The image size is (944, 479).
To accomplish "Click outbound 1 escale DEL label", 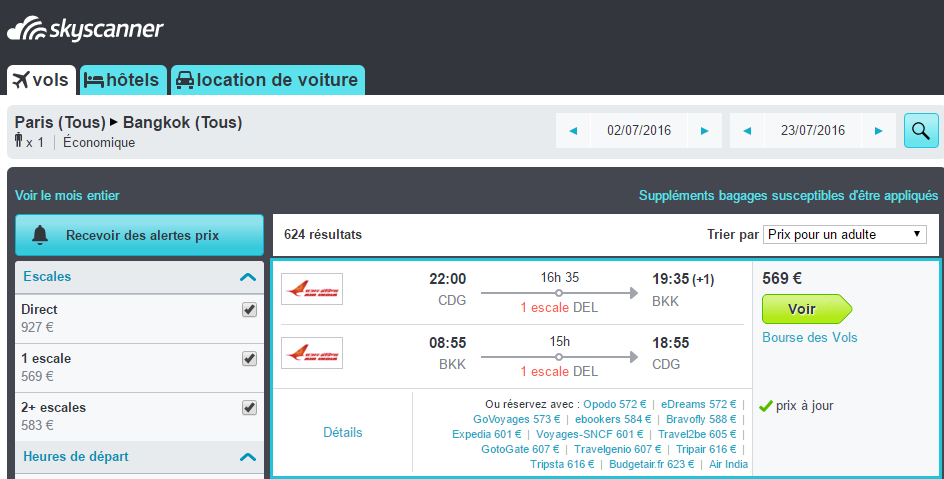I will tap(559, 307).
